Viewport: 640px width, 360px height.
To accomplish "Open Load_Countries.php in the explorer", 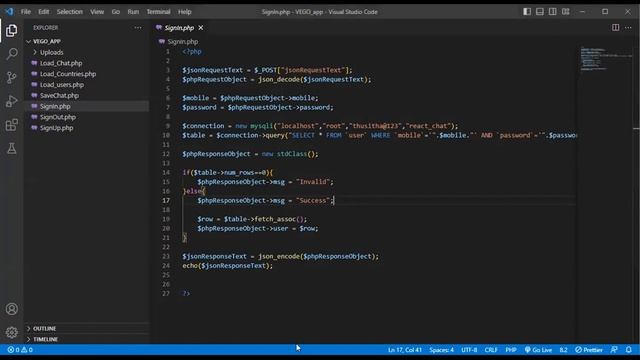I will pos(68,74).
